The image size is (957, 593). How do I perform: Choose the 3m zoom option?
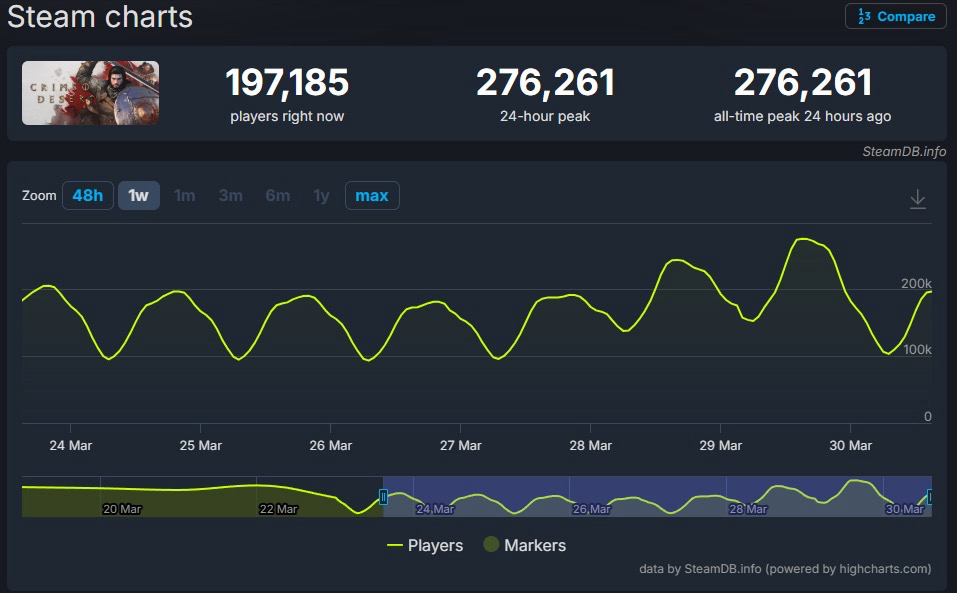pyautogui.click(x=230, y=195)
